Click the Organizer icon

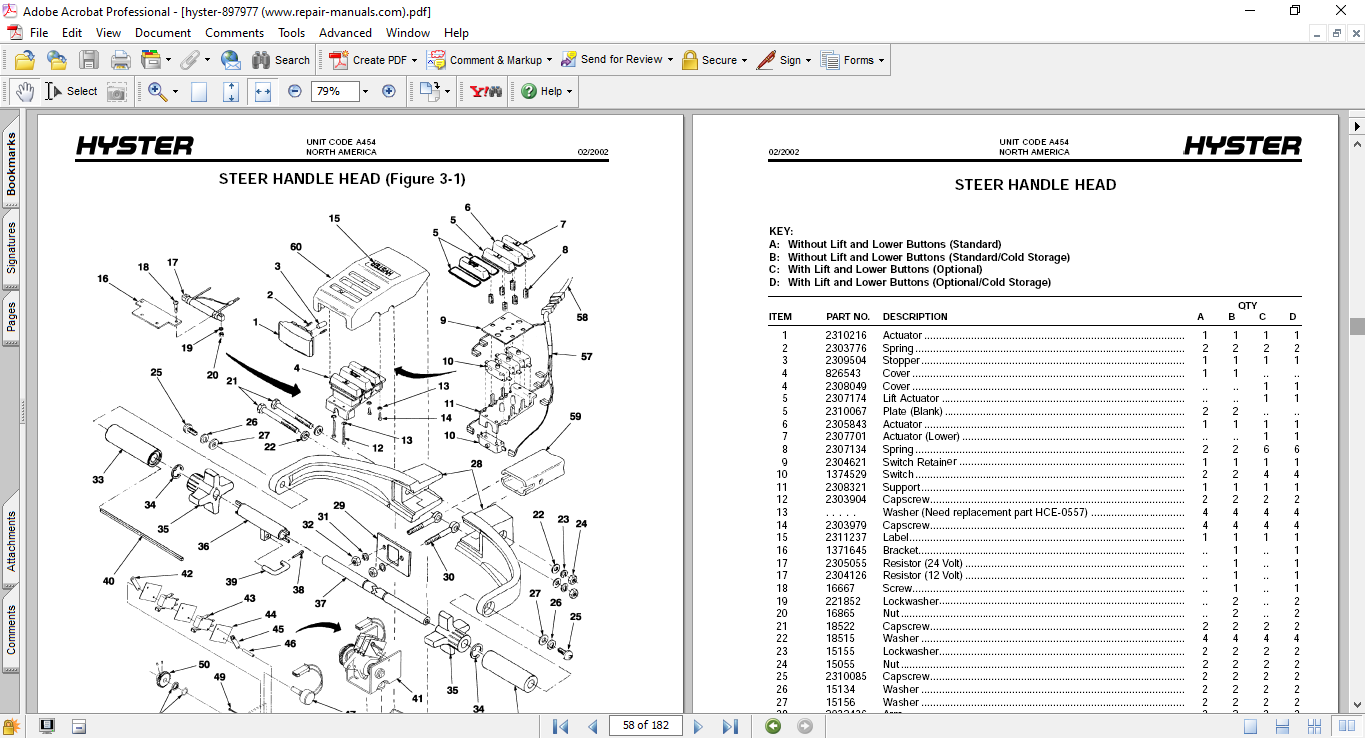pyautogui.click(x=151, y=60)
